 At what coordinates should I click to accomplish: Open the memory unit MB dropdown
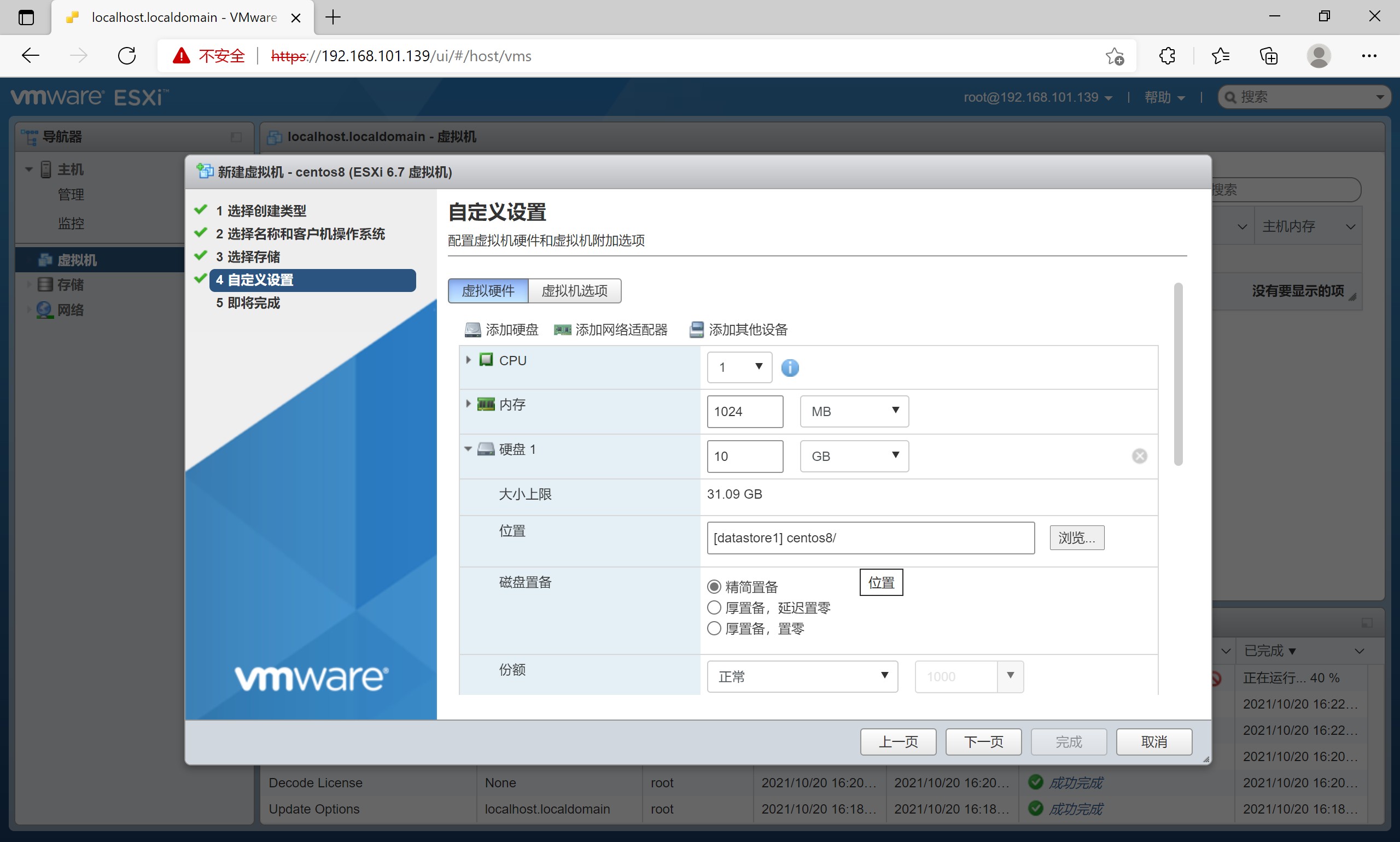tap(854, 411)
